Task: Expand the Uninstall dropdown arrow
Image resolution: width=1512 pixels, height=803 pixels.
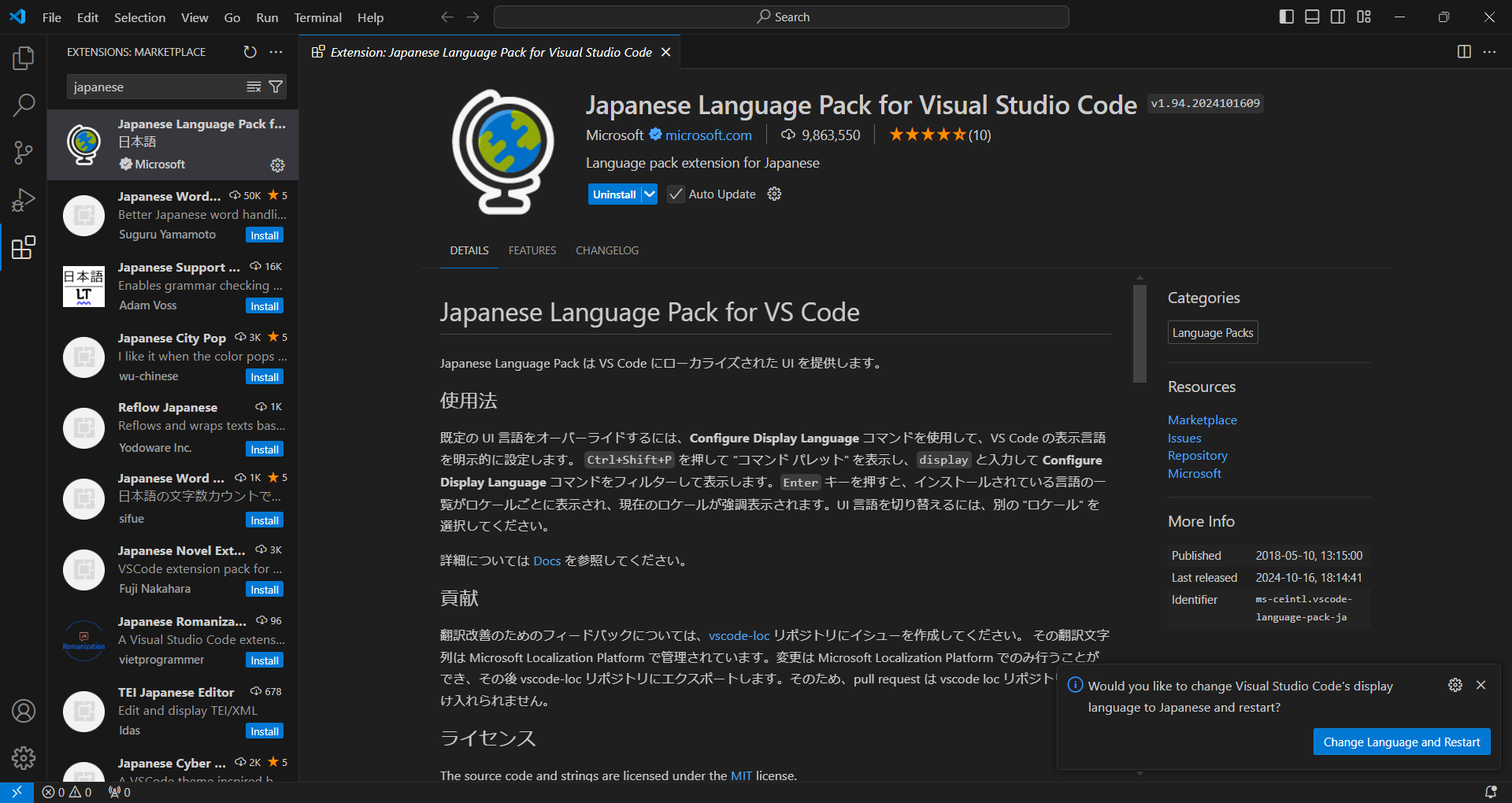Action: [x=649, y=194]
